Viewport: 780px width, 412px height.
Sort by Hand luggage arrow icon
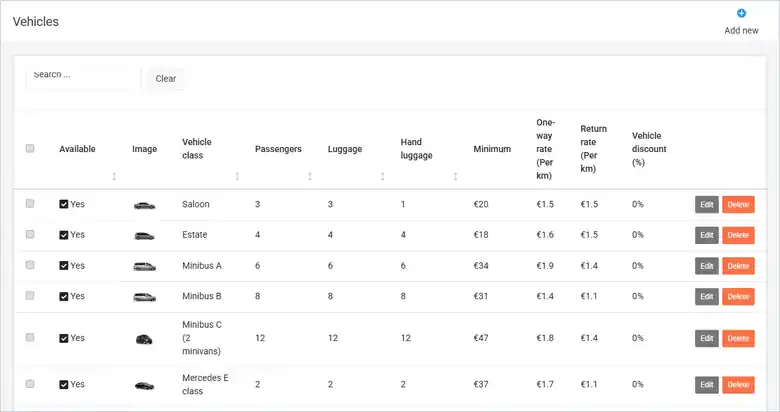[x=455, y=176]
